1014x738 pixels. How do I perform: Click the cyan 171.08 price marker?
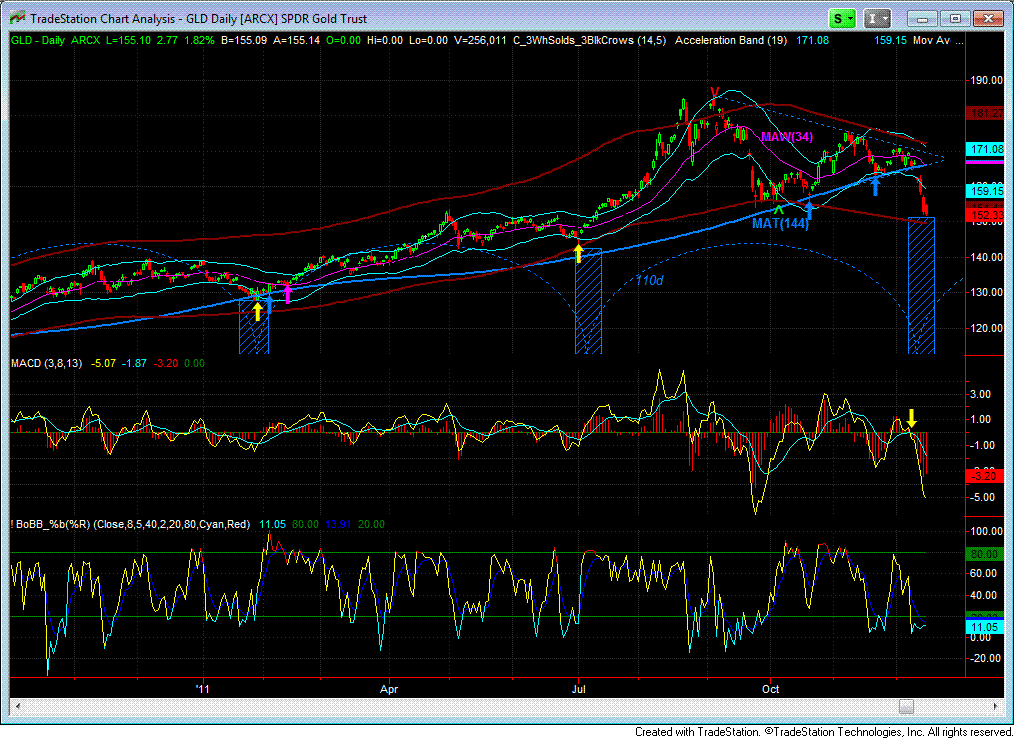tap(987, 149)
